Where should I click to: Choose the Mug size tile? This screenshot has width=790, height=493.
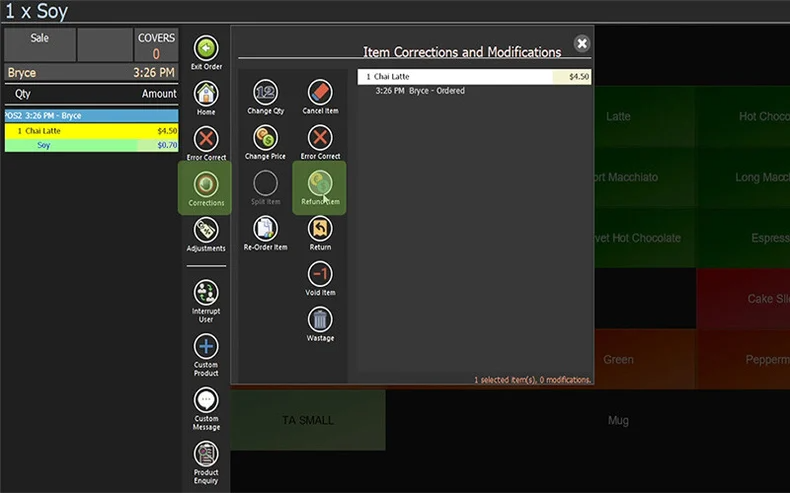[x=618, y=420]
